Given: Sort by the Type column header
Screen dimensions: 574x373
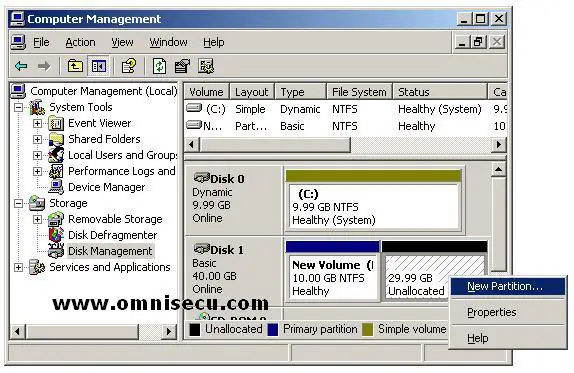Looking at the screenshot, I should (x=300, y=92).
